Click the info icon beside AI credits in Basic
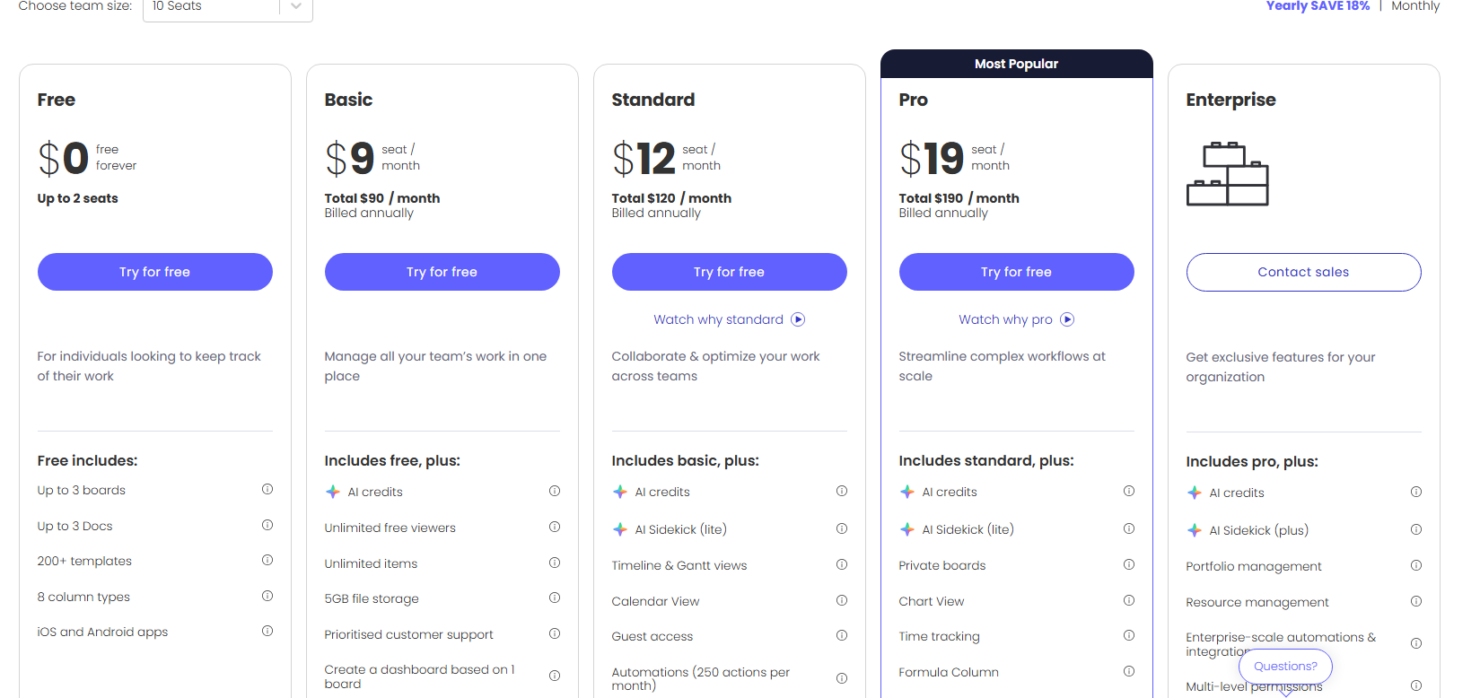This screenshot has height=698, width=1480. point(554,491)
